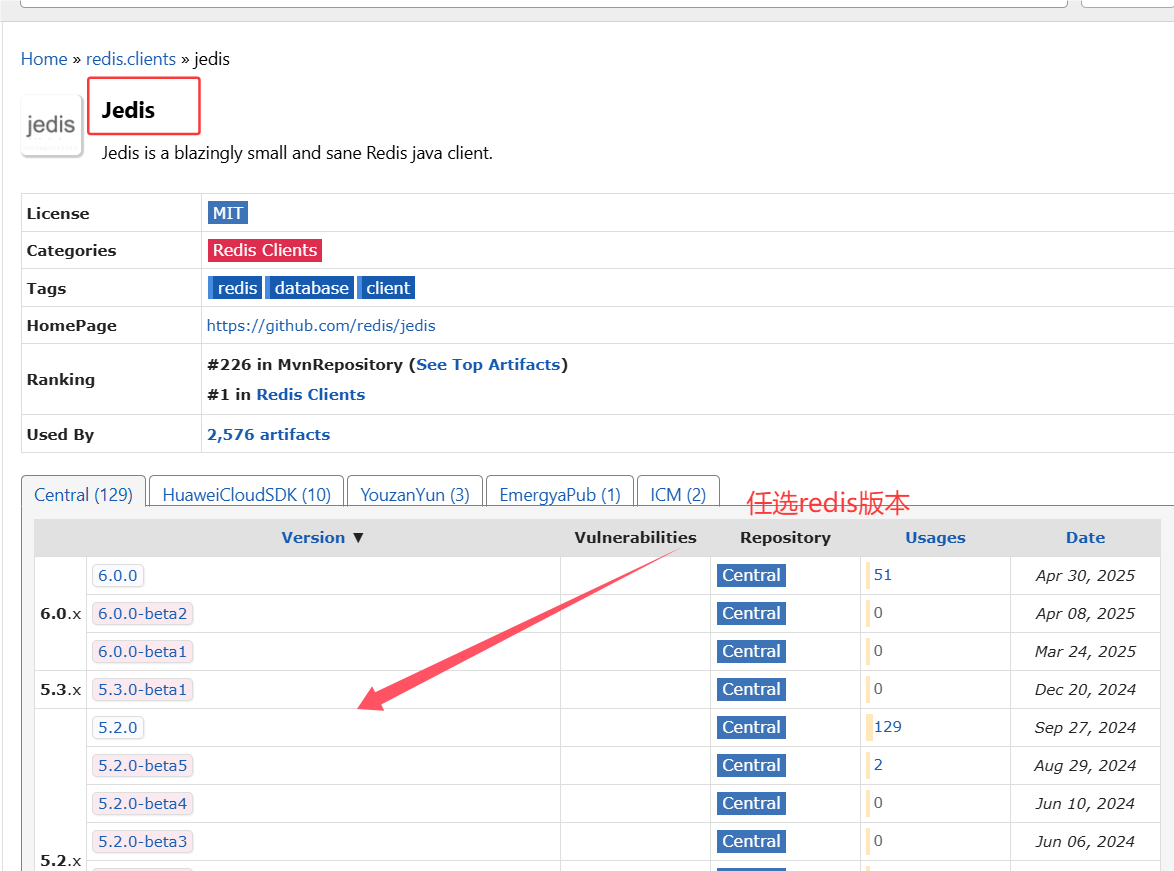Click the Central badge in the 6.0.0-beta1 row
This screenshot has height=871, width=1174.
pos(751,652)
